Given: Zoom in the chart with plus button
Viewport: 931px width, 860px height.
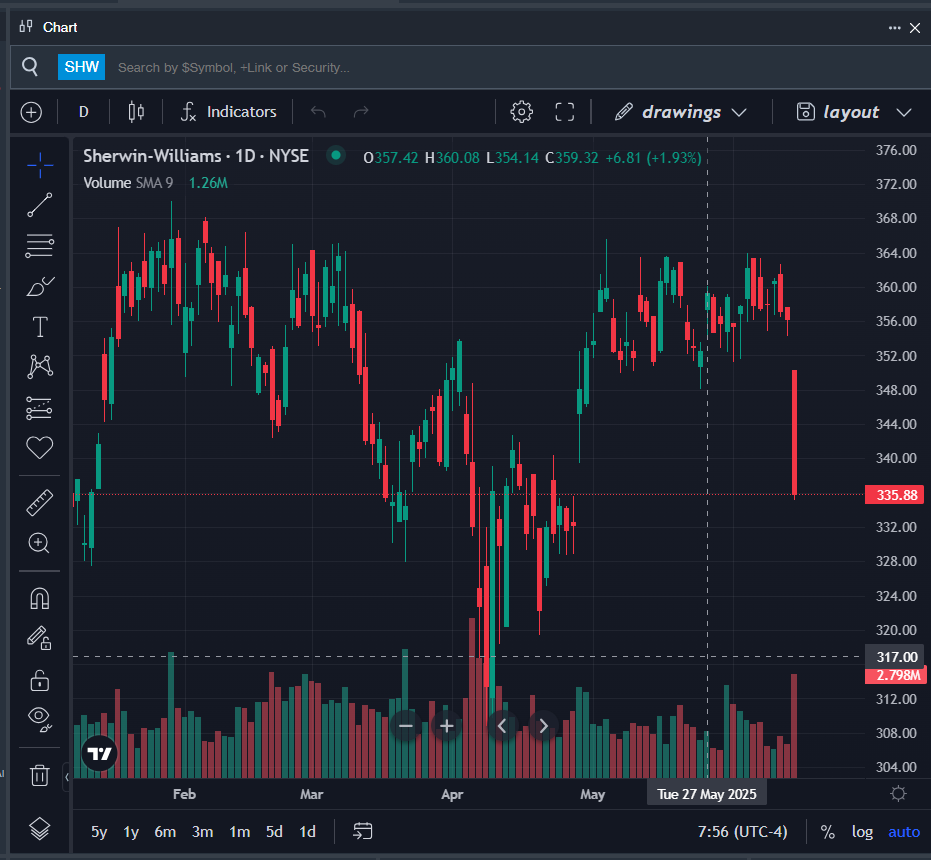Looking at the screenshot, I should 446,726.
